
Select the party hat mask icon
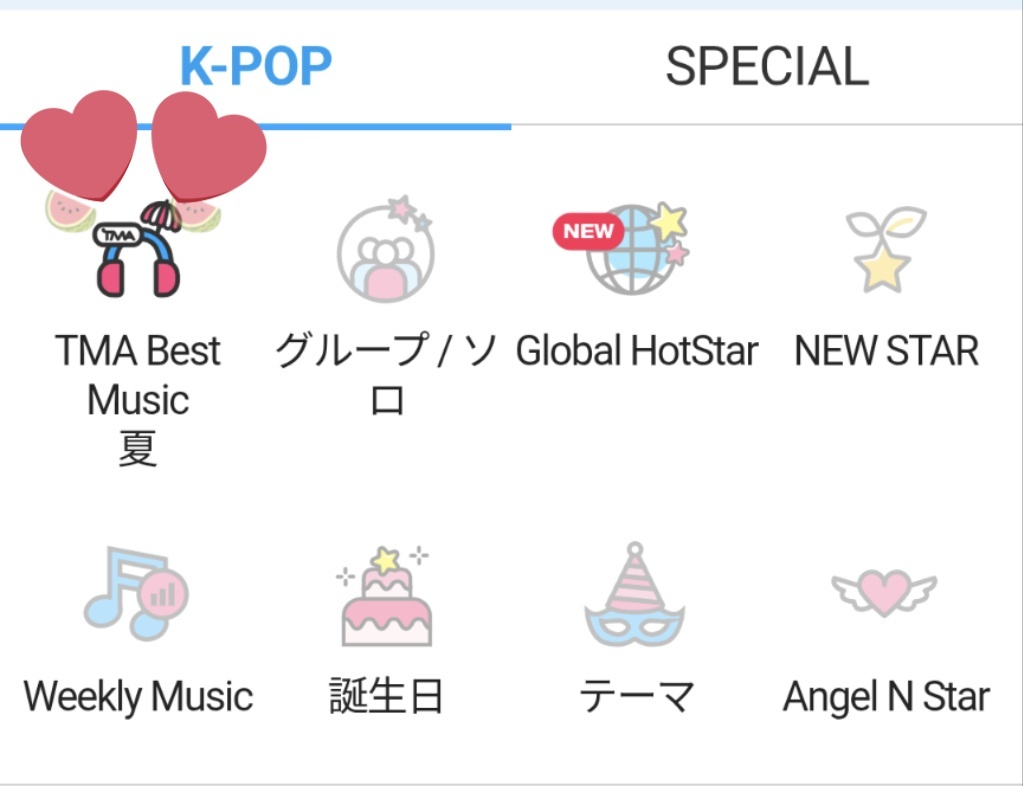[x=635, y=594]
